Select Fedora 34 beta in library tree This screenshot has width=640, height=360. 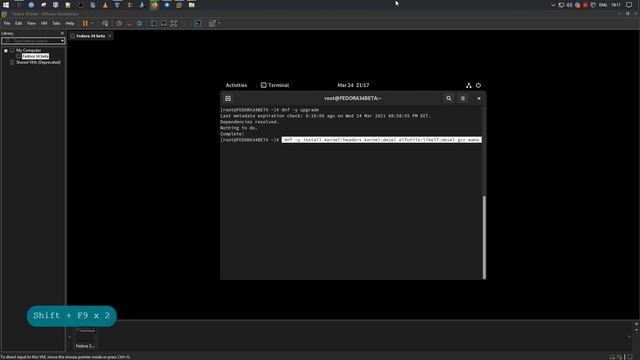35,56
